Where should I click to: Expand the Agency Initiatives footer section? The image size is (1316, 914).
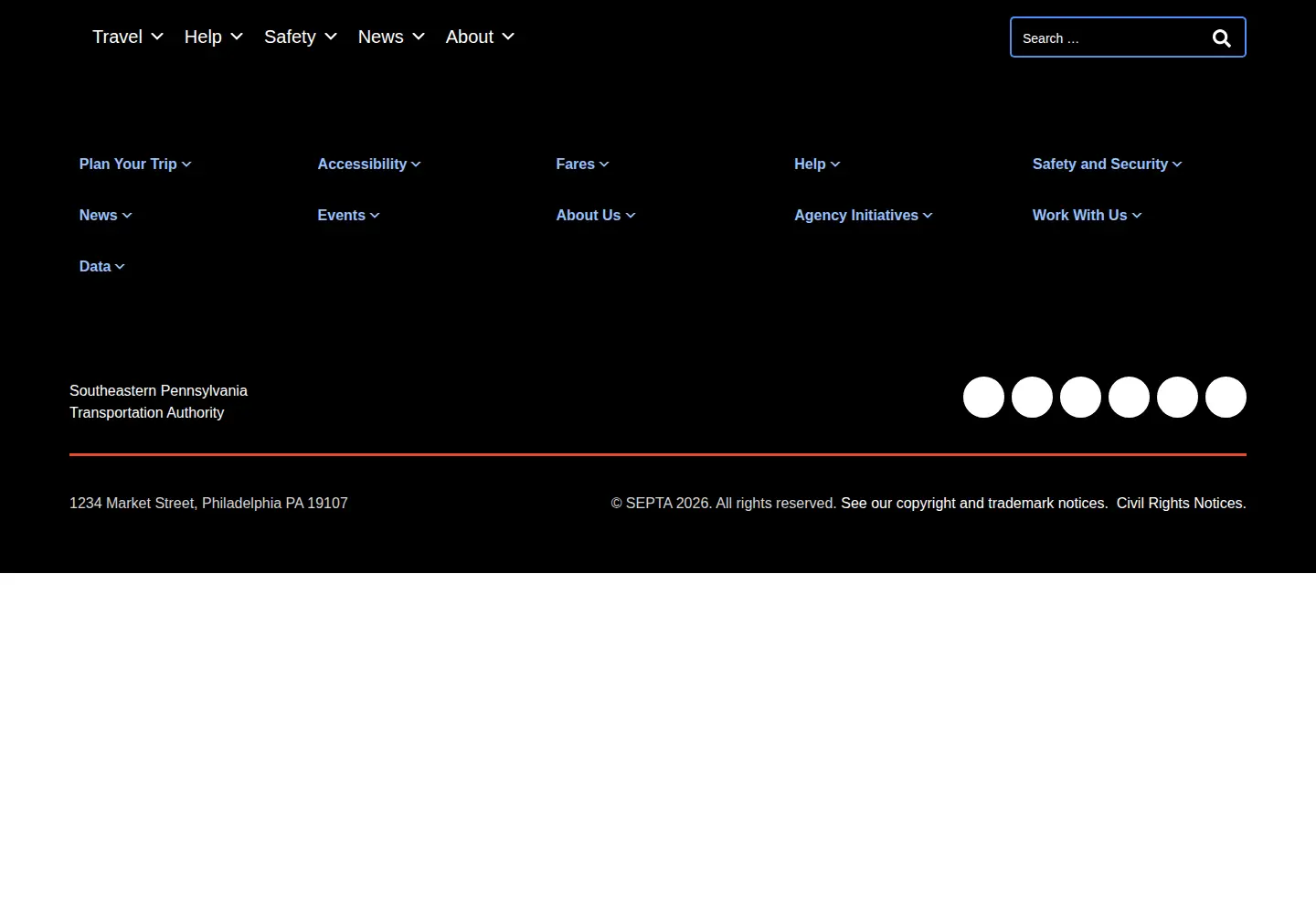coord(864,216)
